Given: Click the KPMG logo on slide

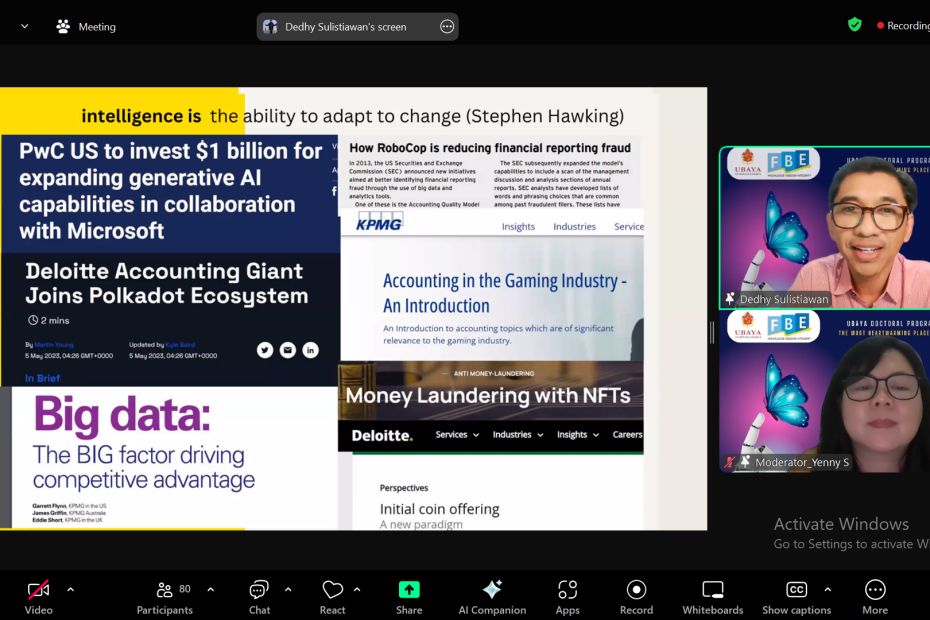Looking at the screenshot, I should 379,223.
